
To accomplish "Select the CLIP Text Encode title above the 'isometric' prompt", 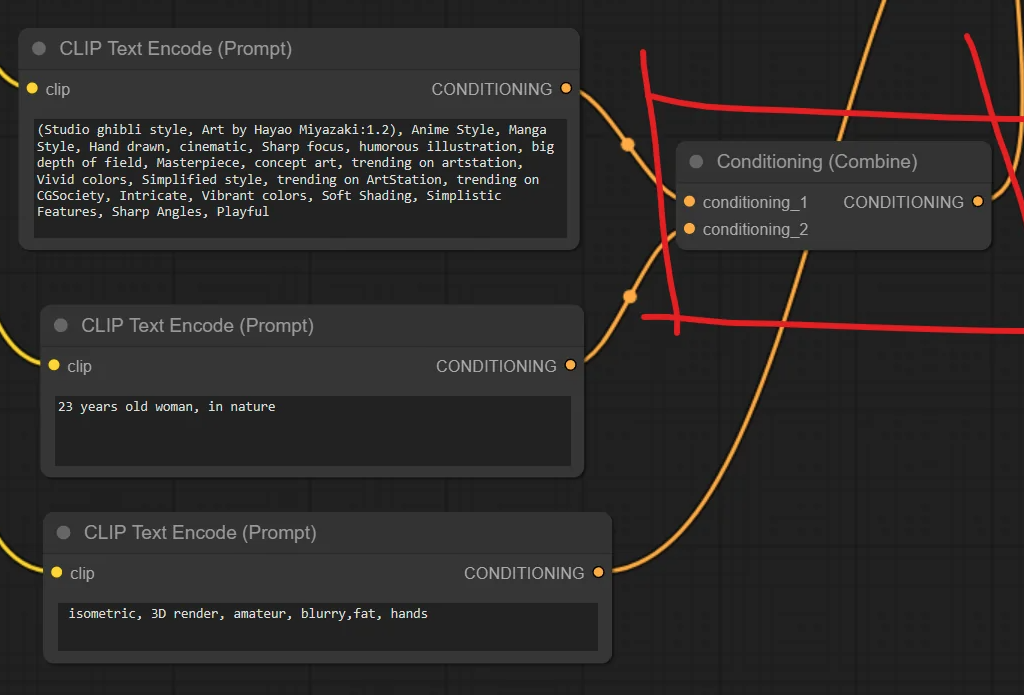I will (x=200, y=532).
